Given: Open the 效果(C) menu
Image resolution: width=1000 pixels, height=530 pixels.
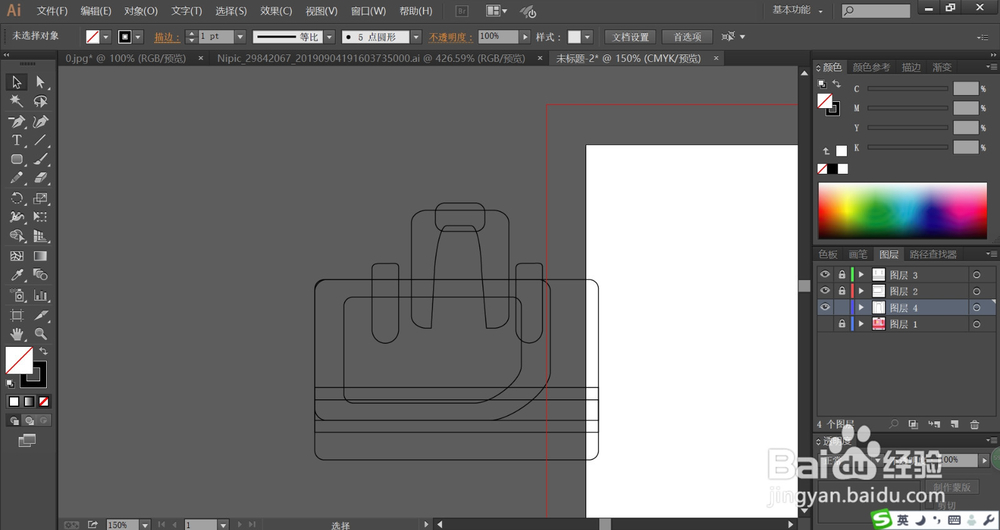Looking at the screenshot, I should pyautogui.click(x=276, y=11).
